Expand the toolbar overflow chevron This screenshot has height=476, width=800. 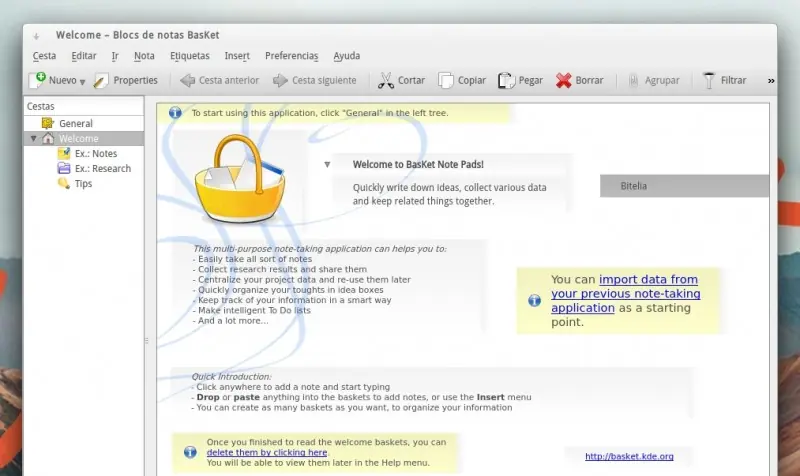tap(771, 81)
